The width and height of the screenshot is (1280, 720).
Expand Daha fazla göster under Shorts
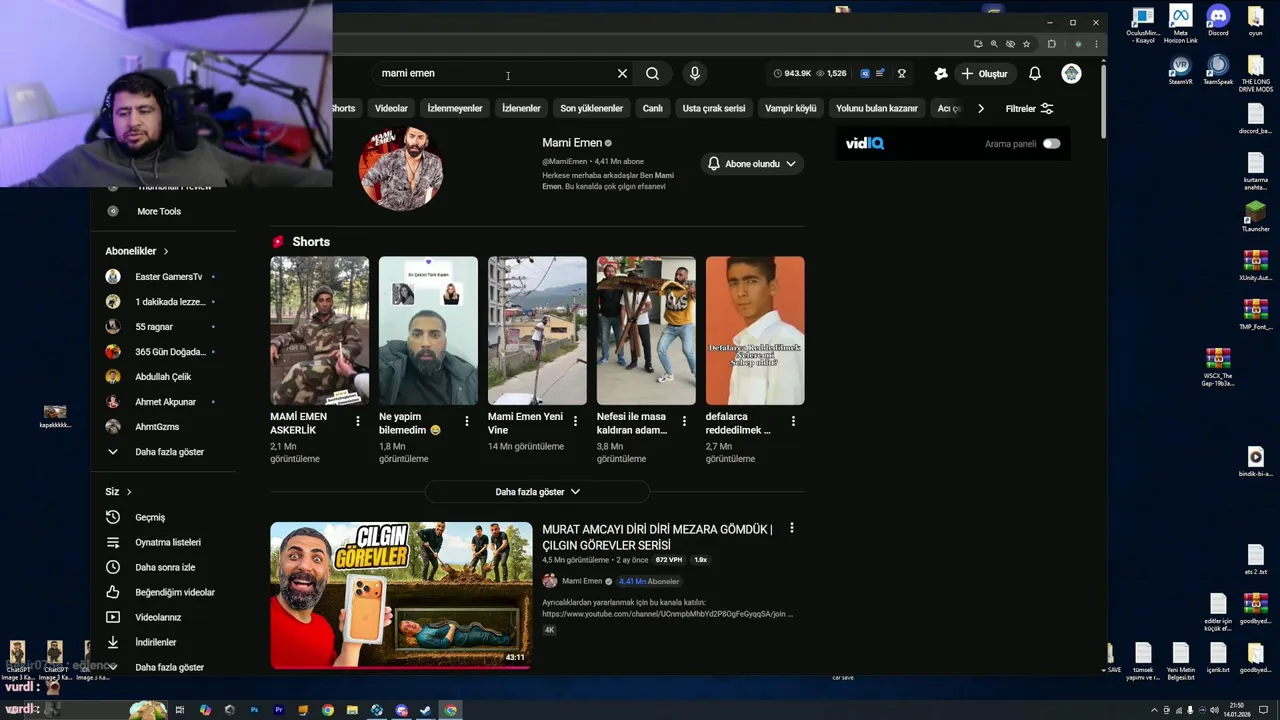[x=537, y=492]
